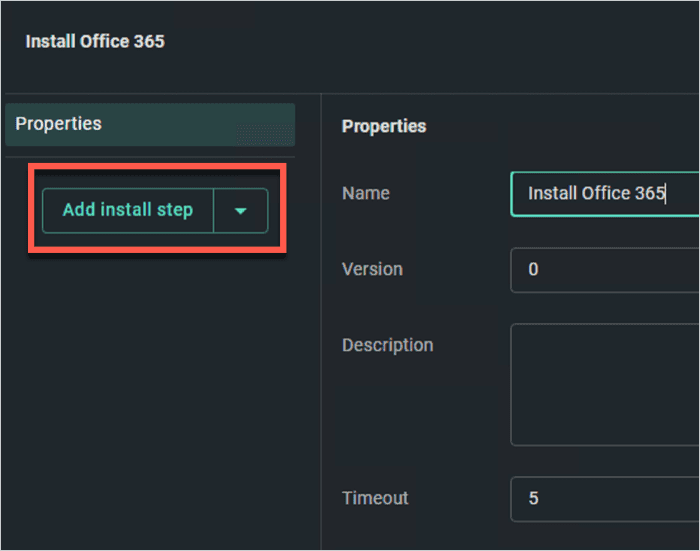700x551 pixels.
Task: Click the Timeout label
Action: [x=375, y=498]
